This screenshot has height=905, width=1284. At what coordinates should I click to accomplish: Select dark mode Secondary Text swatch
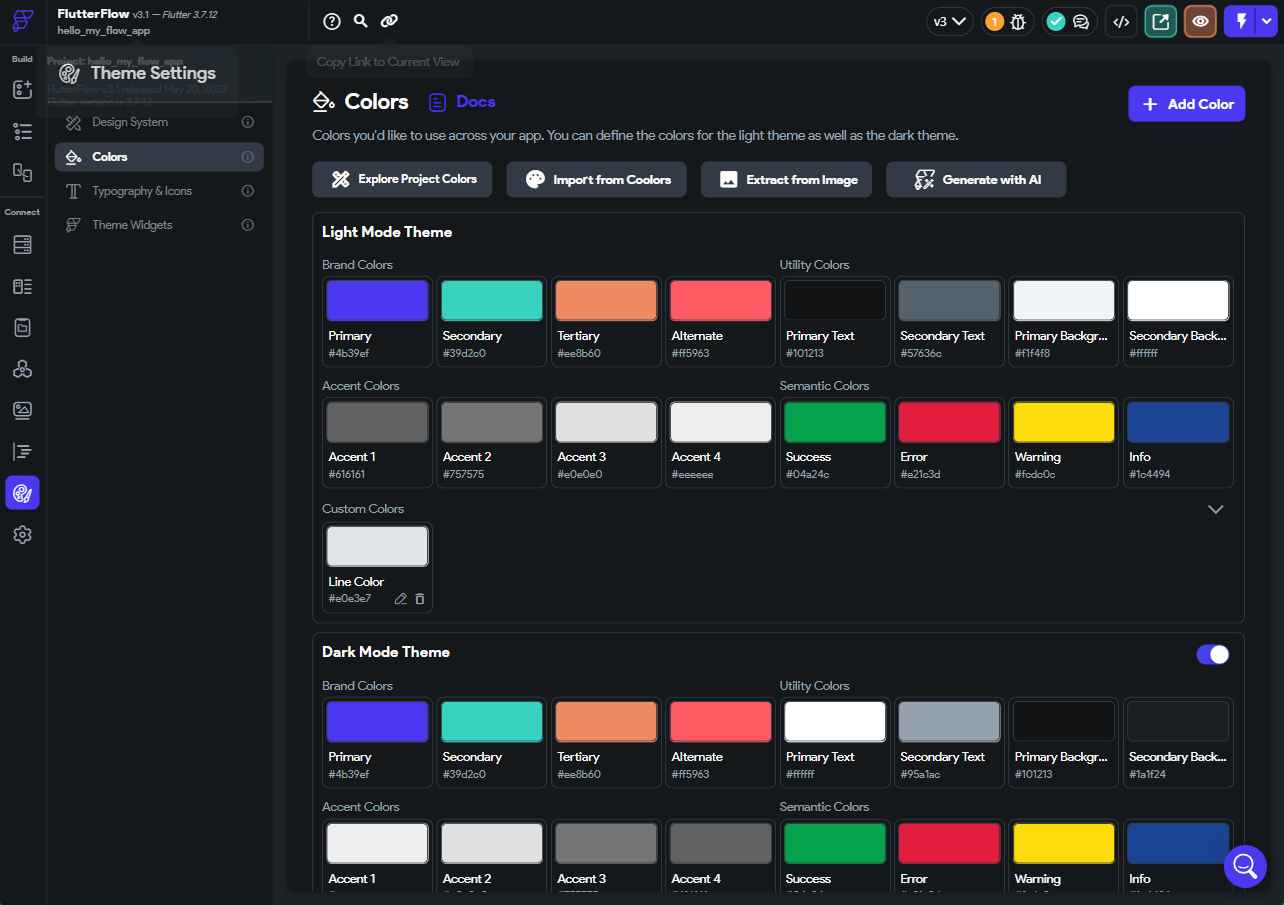(x=949, y=721)
